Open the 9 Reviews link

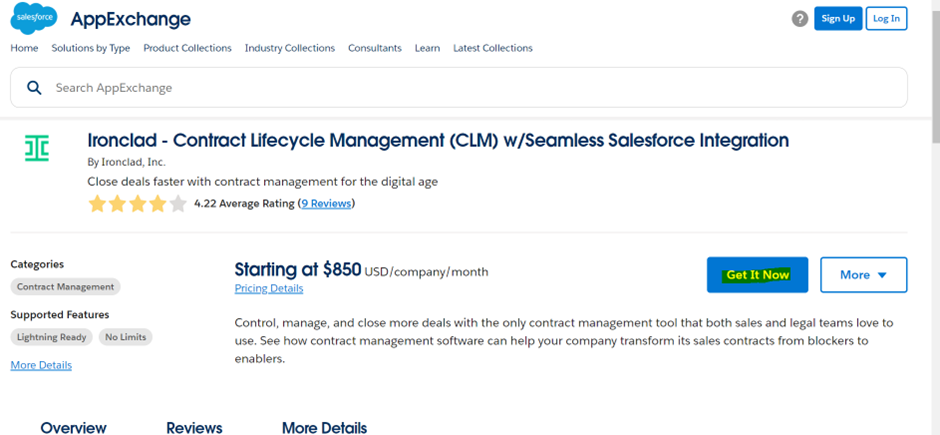(326, 204)
